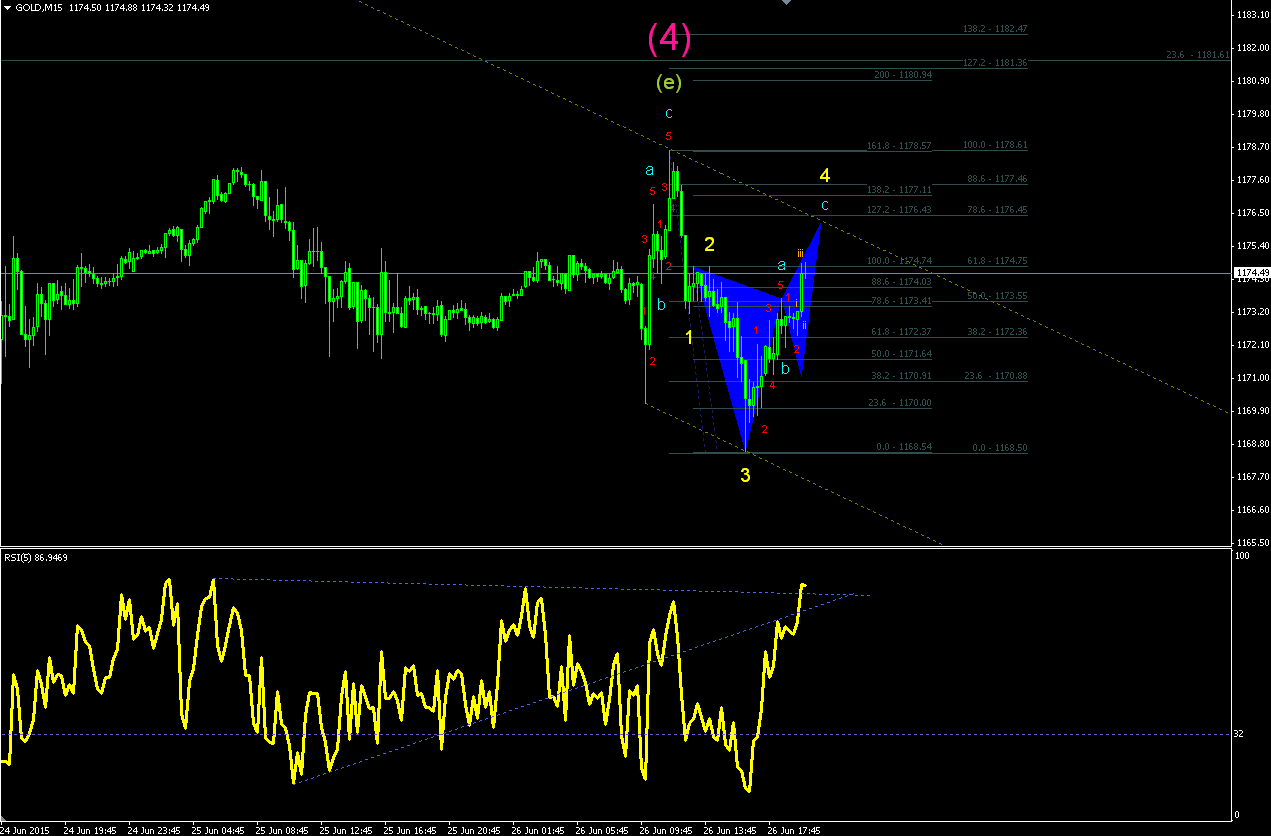Click Fibonacci level 38.2 - 1170.91
The image size is (1271, 836).
(x=902, y=376)
